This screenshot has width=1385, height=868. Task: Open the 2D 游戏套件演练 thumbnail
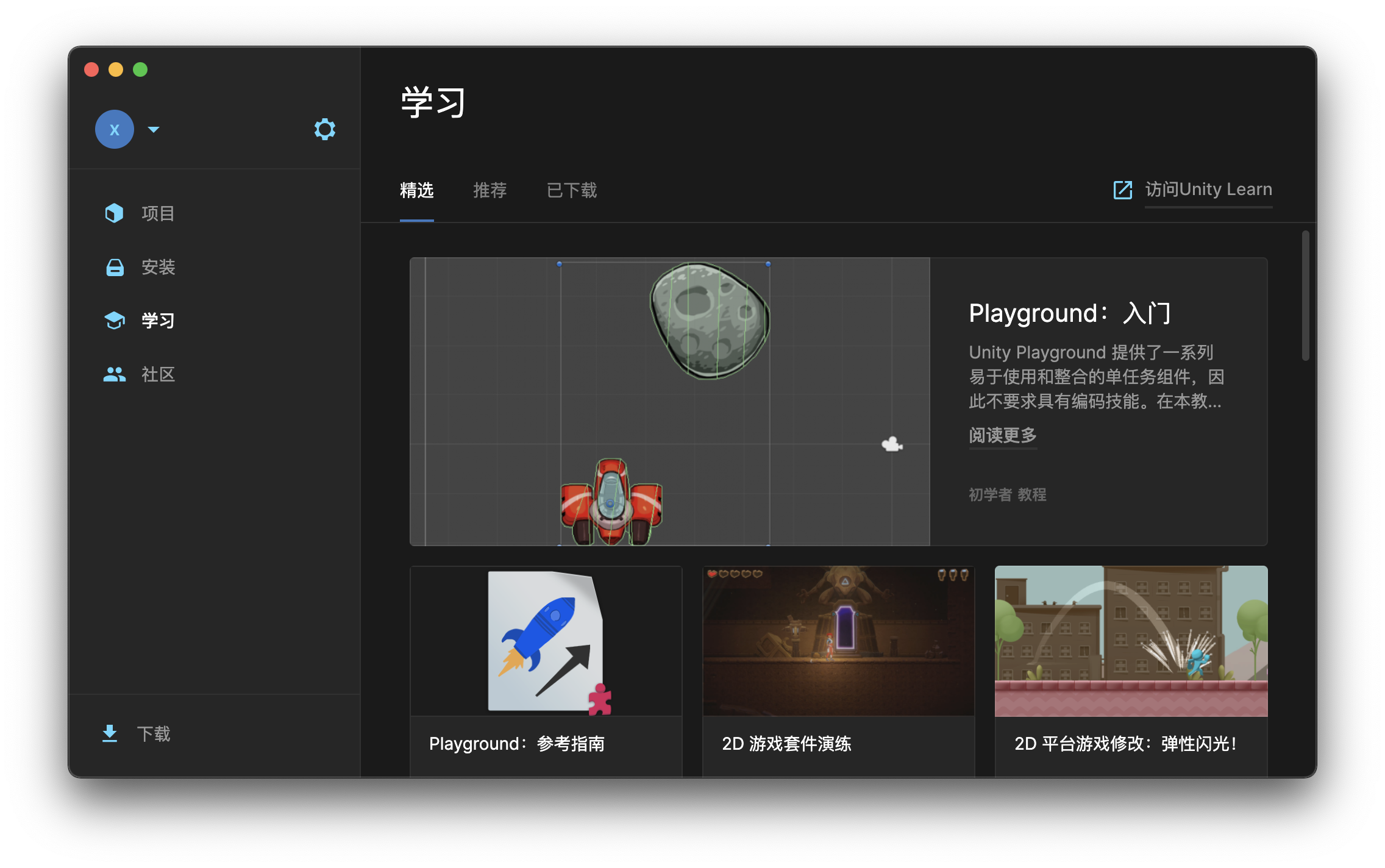pos(838,641)
